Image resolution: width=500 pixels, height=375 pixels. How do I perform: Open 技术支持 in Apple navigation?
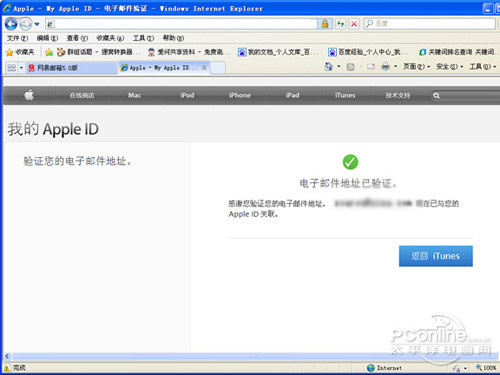398,95
